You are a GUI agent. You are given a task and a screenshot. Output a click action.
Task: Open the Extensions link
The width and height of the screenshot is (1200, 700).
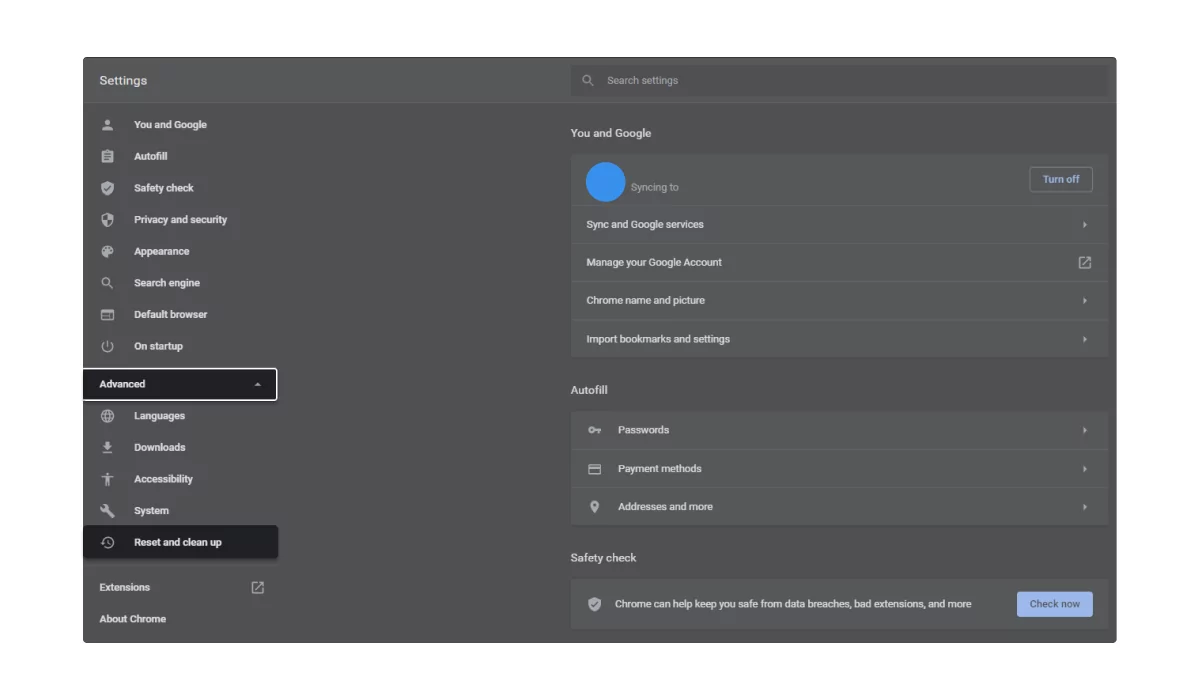coord(124,588)
